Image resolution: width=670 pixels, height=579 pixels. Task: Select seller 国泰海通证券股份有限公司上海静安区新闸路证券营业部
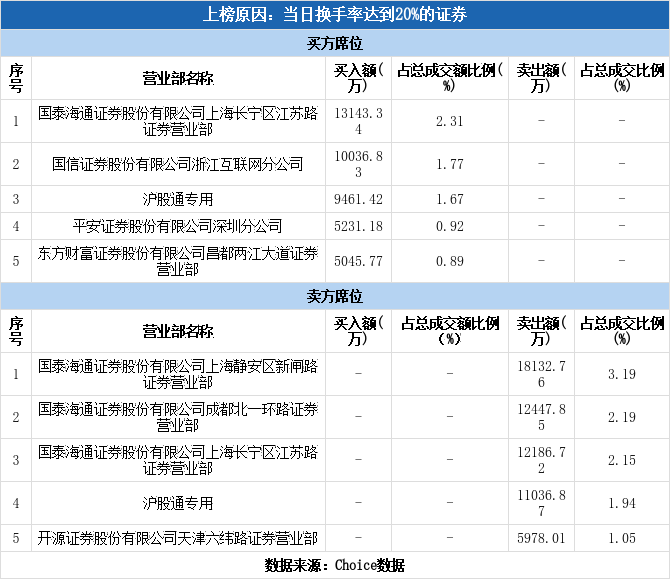[178, 374]
